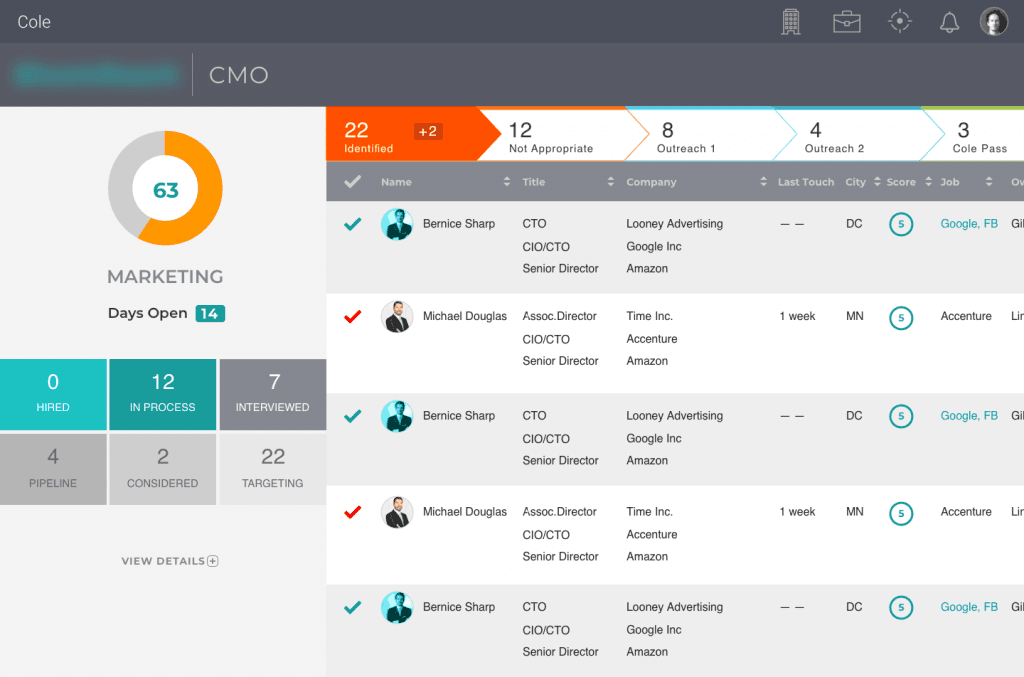
Task: Click score 5 circle in first Michael row
Action: pos(901,318)
